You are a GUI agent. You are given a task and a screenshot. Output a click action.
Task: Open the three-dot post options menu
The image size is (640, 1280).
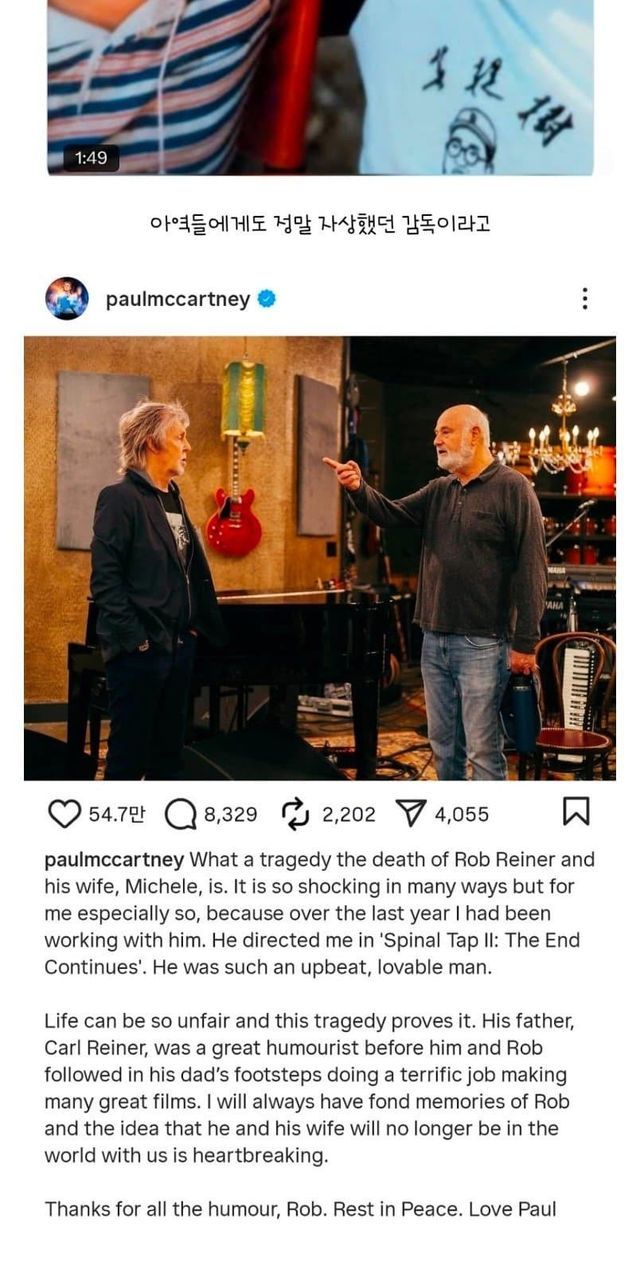click(x=584, y=298)
